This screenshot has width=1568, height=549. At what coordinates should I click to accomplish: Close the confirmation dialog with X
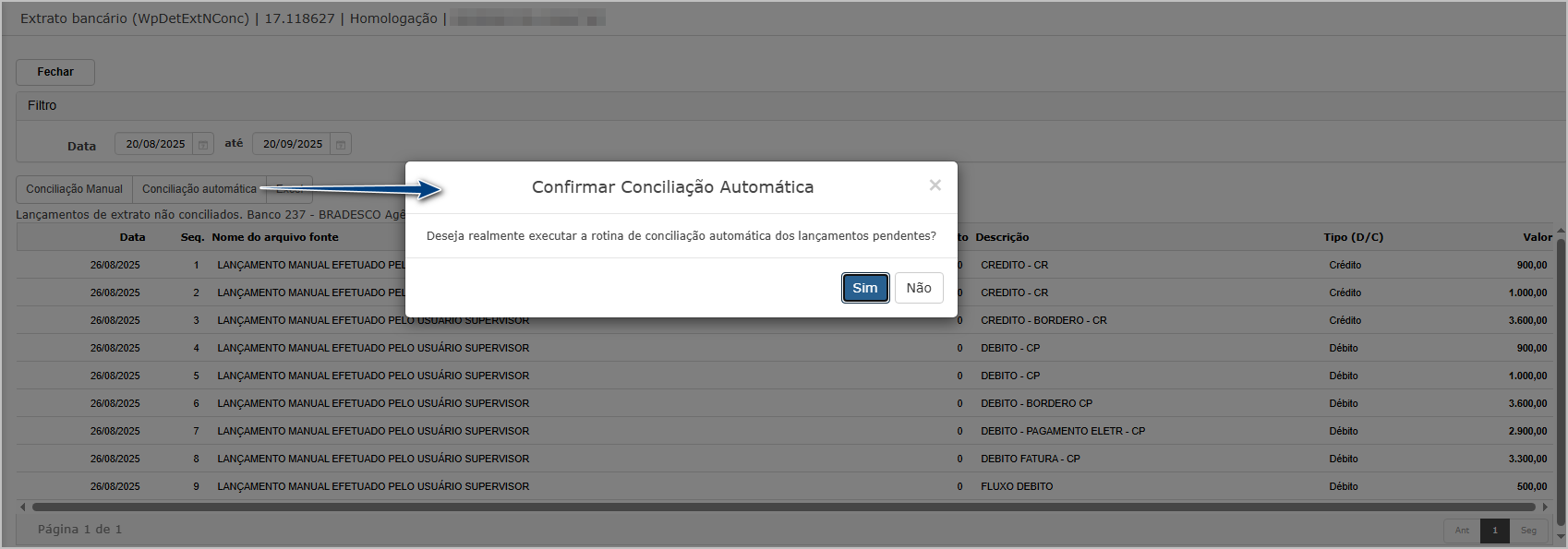click(x=935, y=185)
